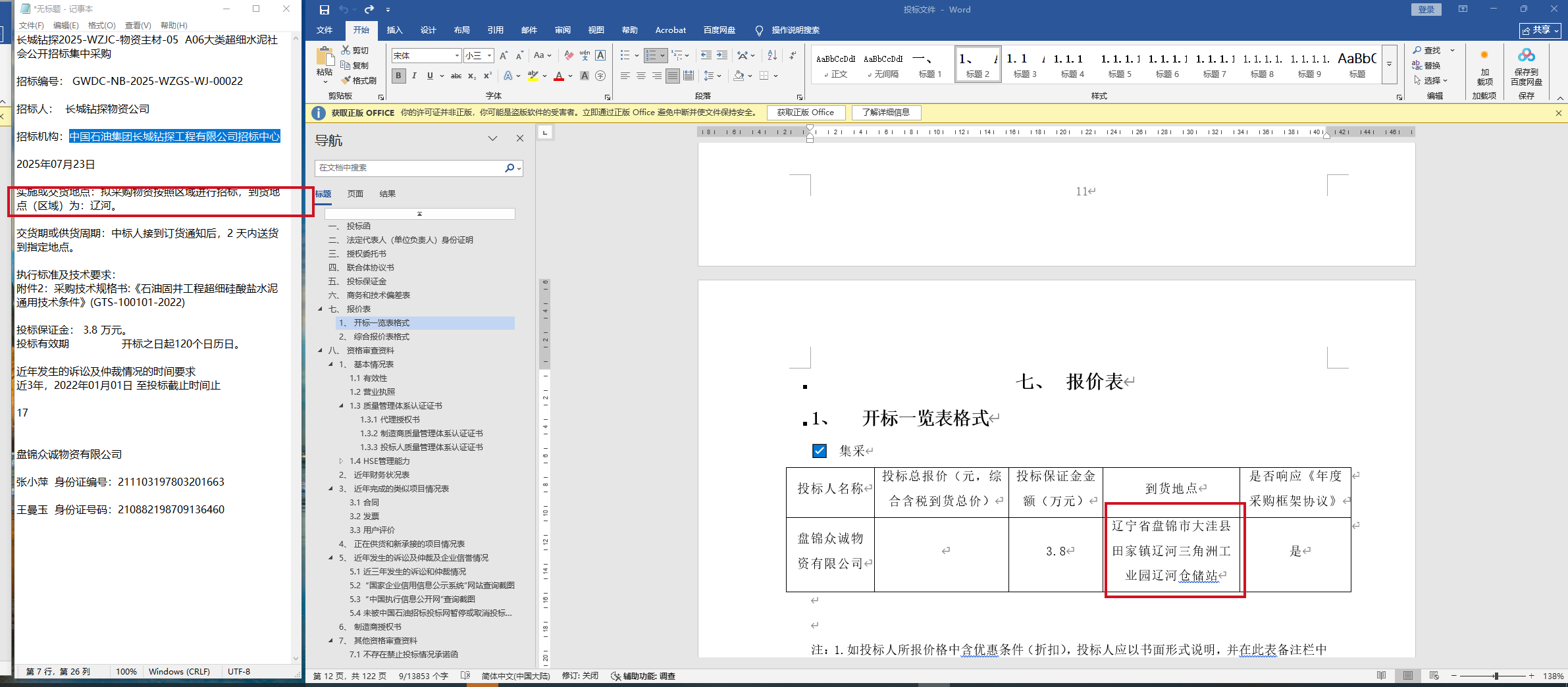Toggle the 集采 checkbox in document
Screen dimensions: 1568x687
pyautogui.click(x=819, y=451)
